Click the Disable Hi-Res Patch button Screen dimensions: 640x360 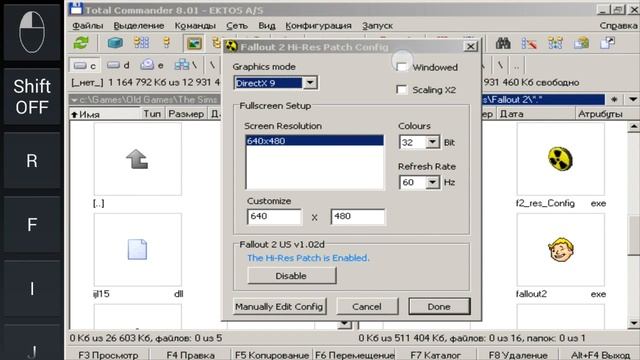click(291, 276)
